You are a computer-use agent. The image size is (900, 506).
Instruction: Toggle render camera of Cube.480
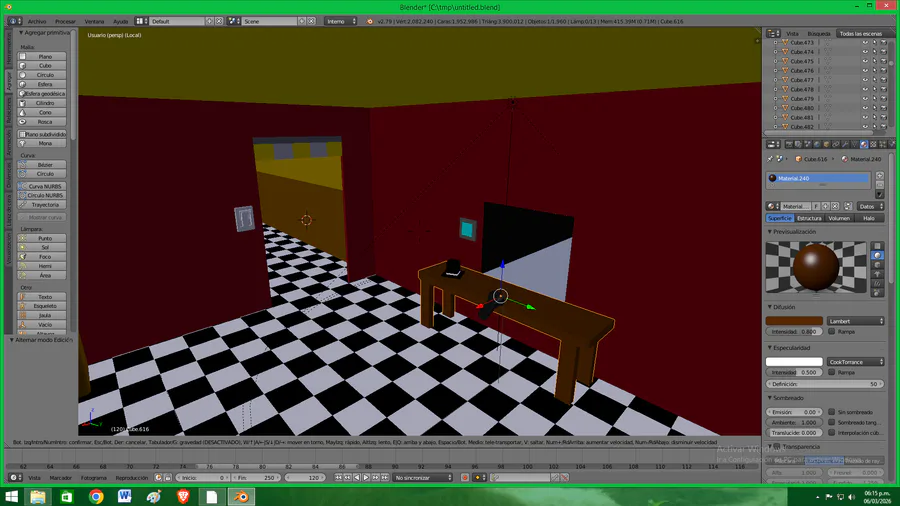tap(883, 108)
